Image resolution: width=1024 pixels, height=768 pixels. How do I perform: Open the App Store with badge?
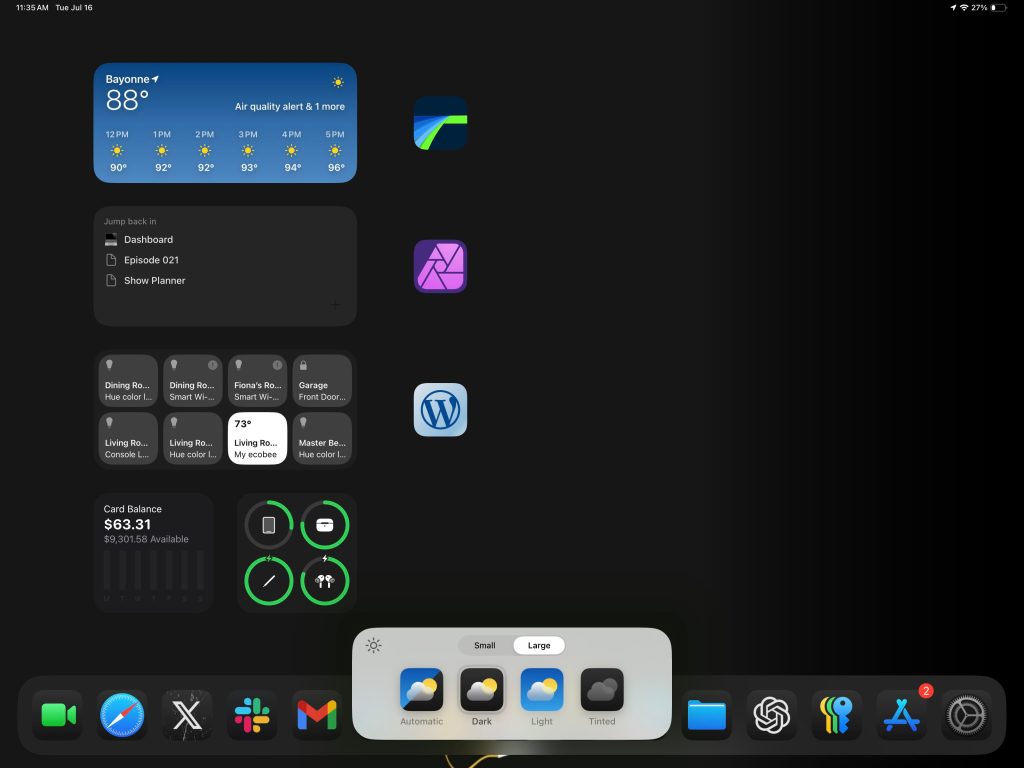[x=901, y=715]
